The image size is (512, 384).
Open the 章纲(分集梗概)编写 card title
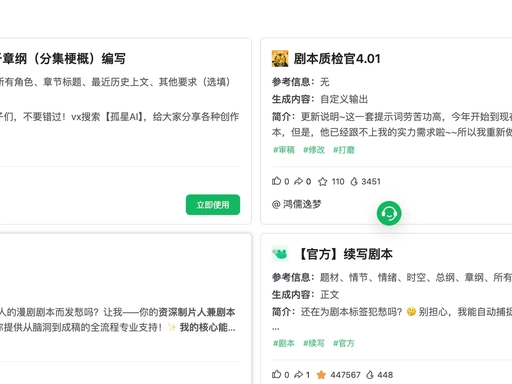[x=62, y=59]
